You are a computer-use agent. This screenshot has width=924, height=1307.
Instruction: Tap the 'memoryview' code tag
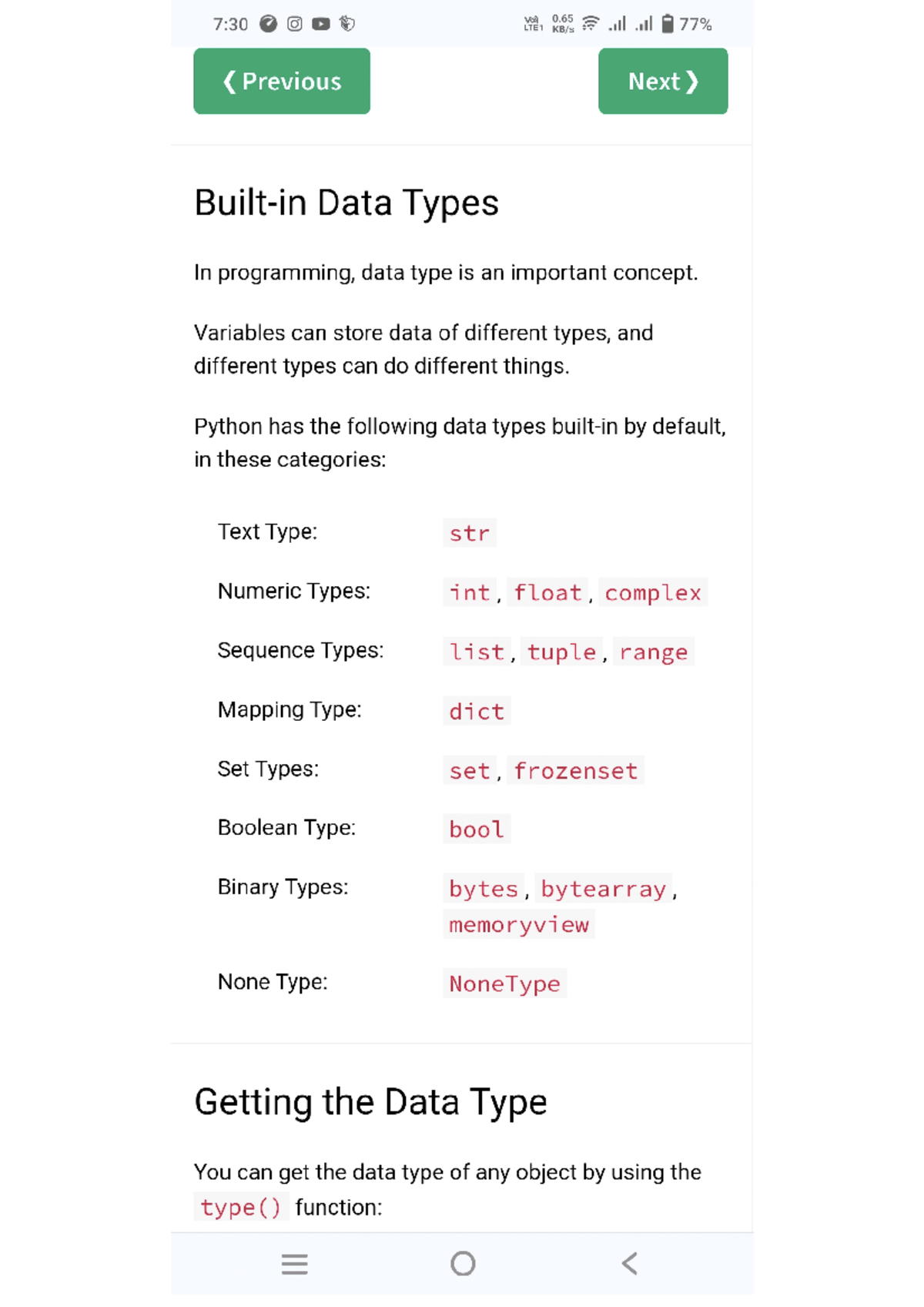click(519, 924)
